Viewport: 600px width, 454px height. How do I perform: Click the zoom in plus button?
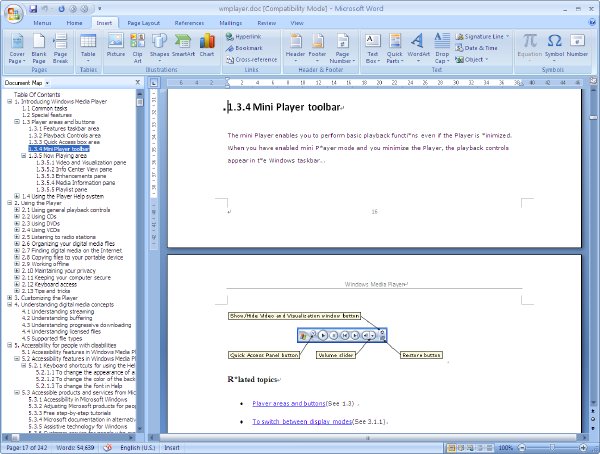point(583,447)
